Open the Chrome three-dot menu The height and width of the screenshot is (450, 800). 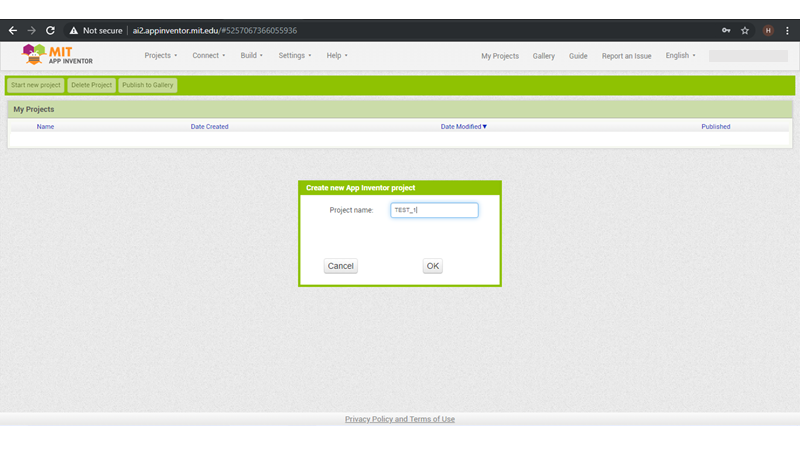[788, 31]
